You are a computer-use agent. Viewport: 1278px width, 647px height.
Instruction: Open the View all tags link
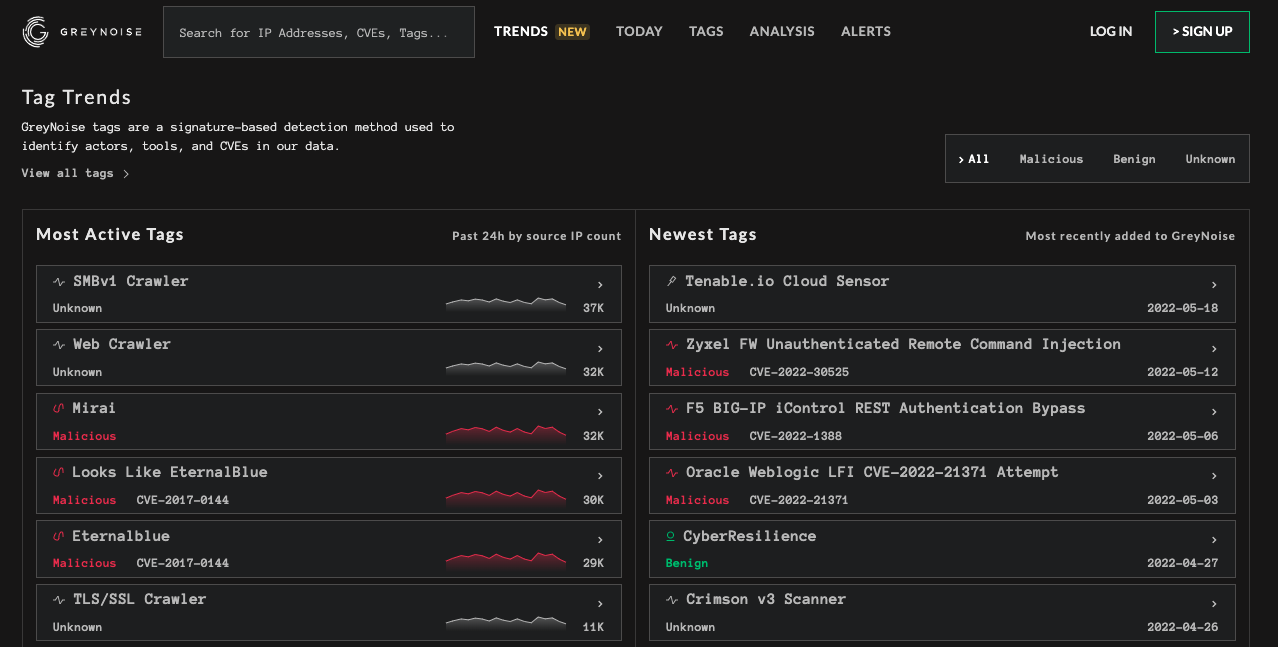click(x=76, y=173)
